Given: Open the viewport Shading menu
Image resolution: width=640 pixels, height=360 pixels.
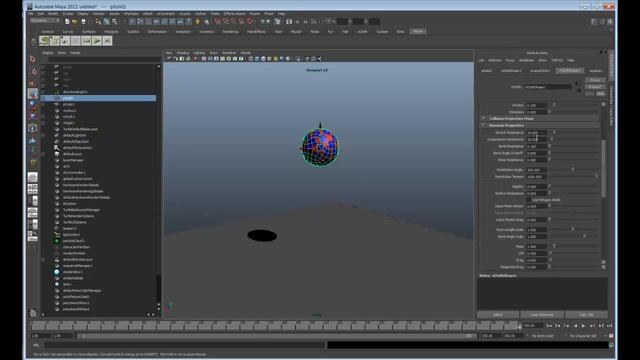Looking at the screenshot, I should tap(183, 53).
